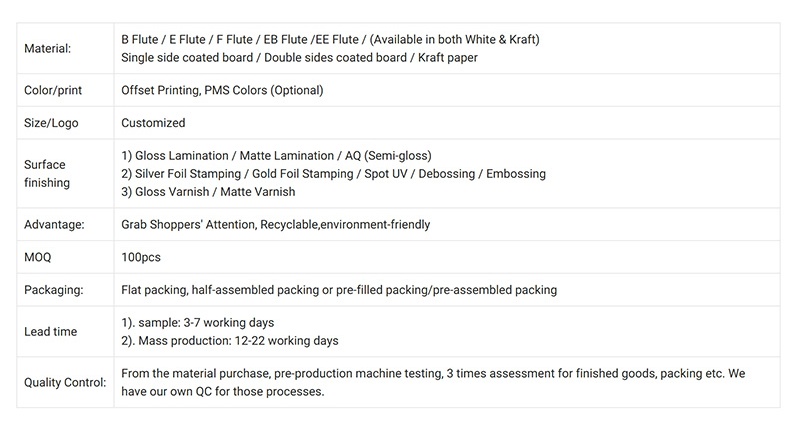800x429 pixels.
Task: Select Offset Printing, PMS Colors text
Action: coord(222,90)
